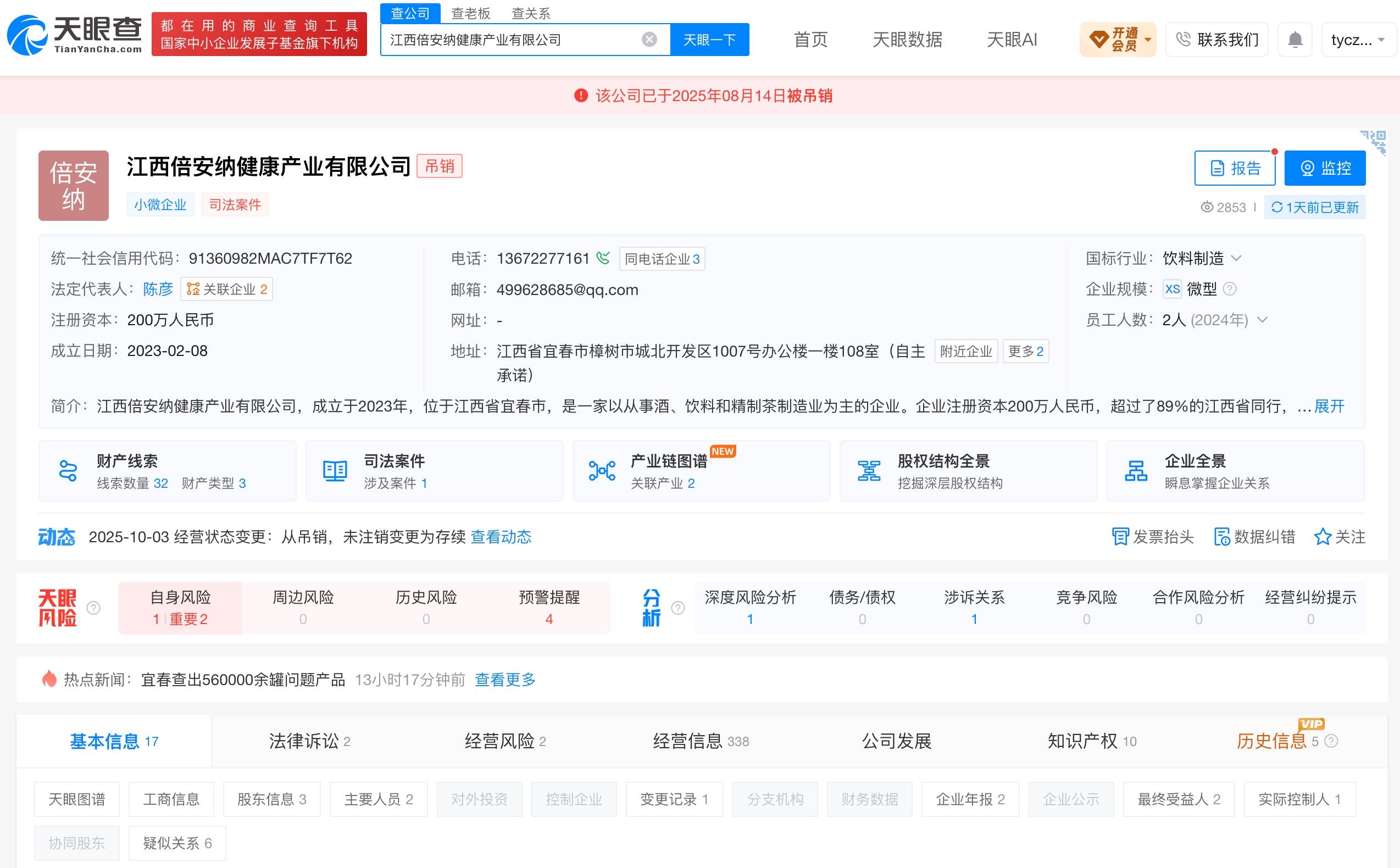Open the 司法案件 book icon card

335,471
